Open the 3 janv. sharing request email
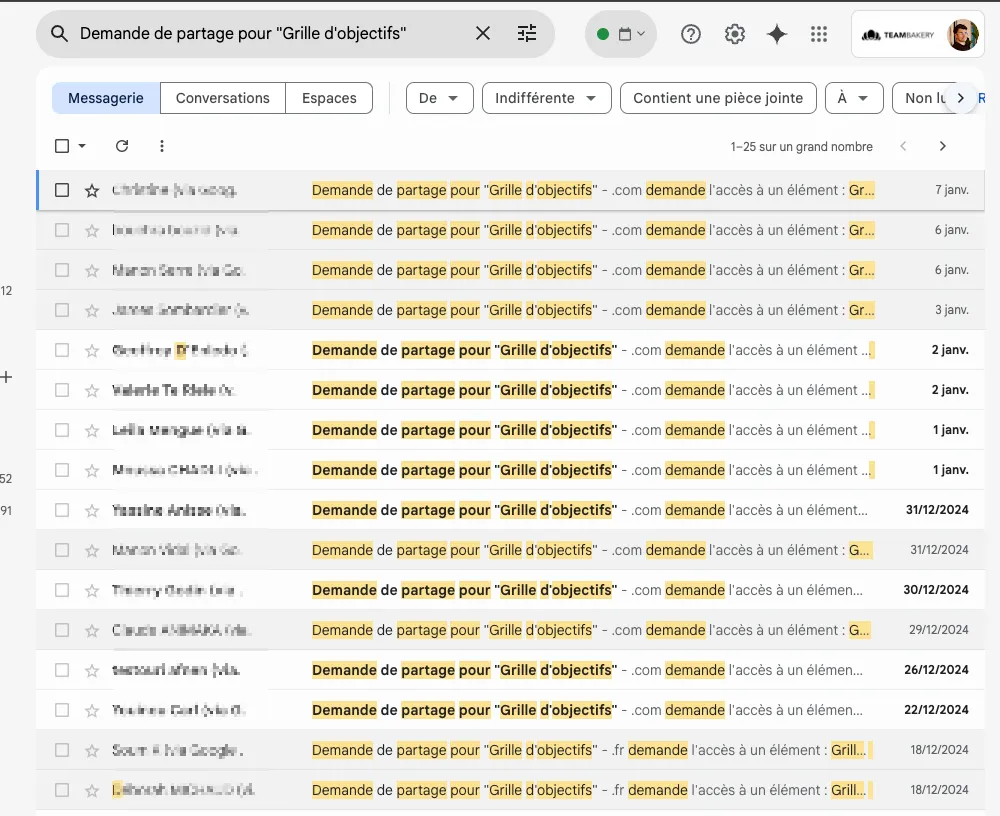1000x816 pixels. (x=510, y=310)
